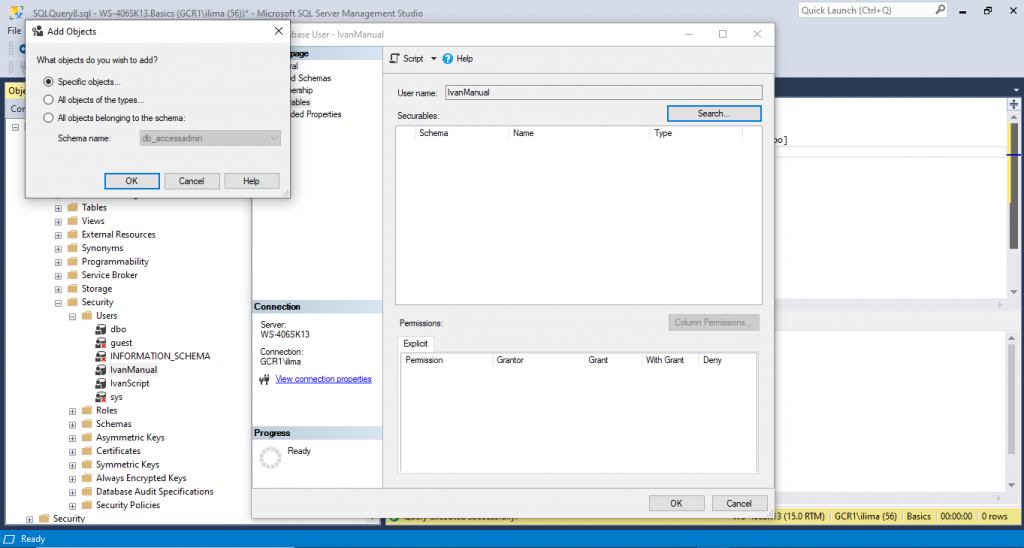The width and height of the screenshot is (1024, 548).
Task: Choose All objects of the types option
Action: (x=48, y=100)
